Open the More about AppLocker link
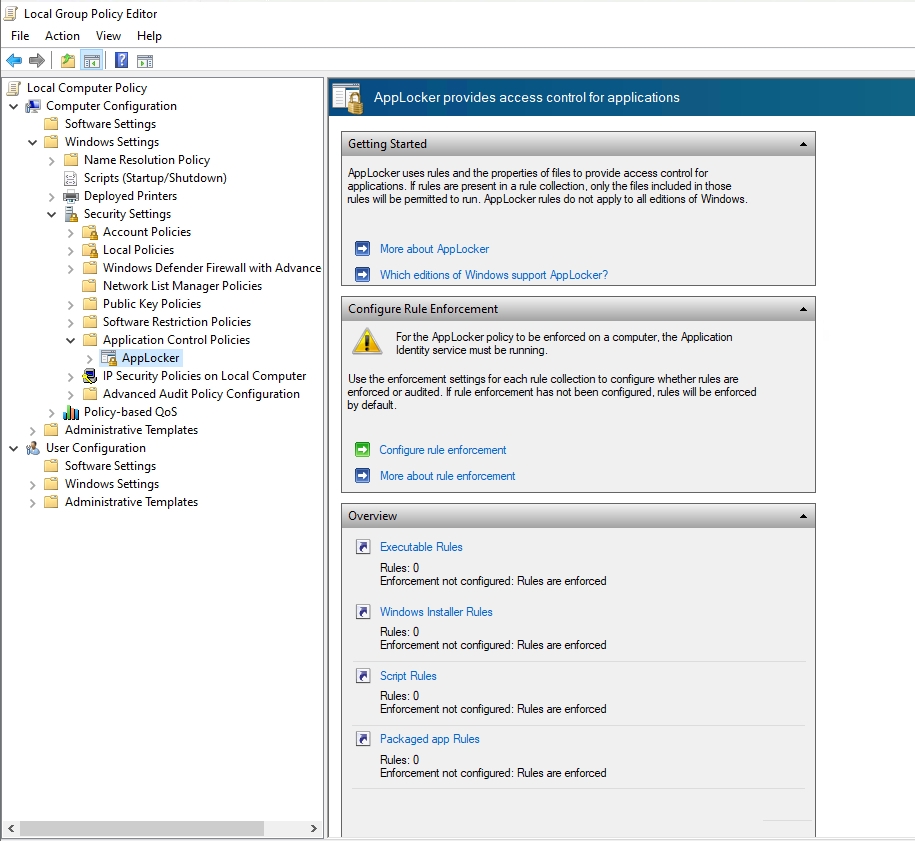This screenshot has height=841, width=915. point(434,249)
